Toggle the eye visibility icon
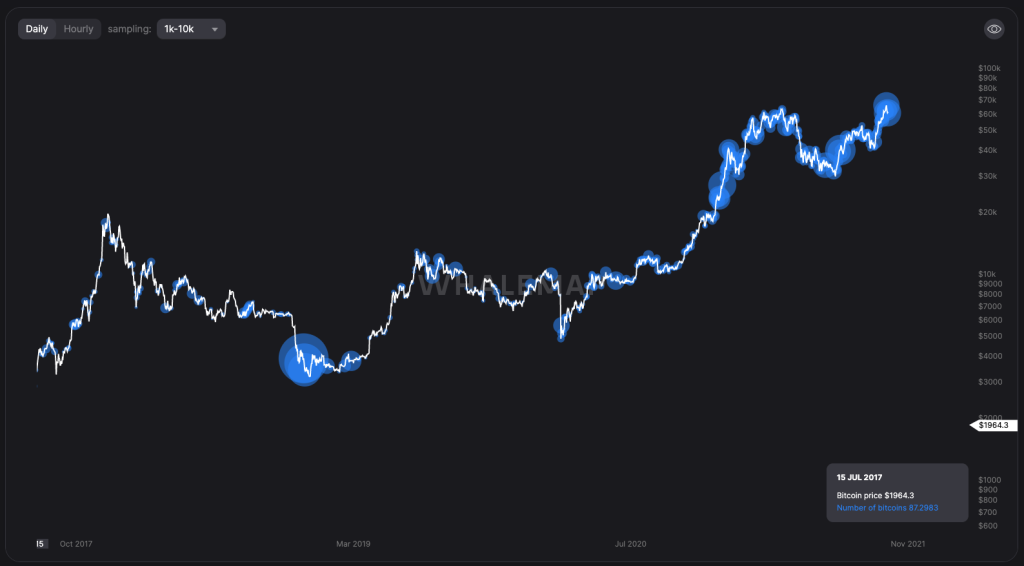1024x566 pixels. pos(994,29)
